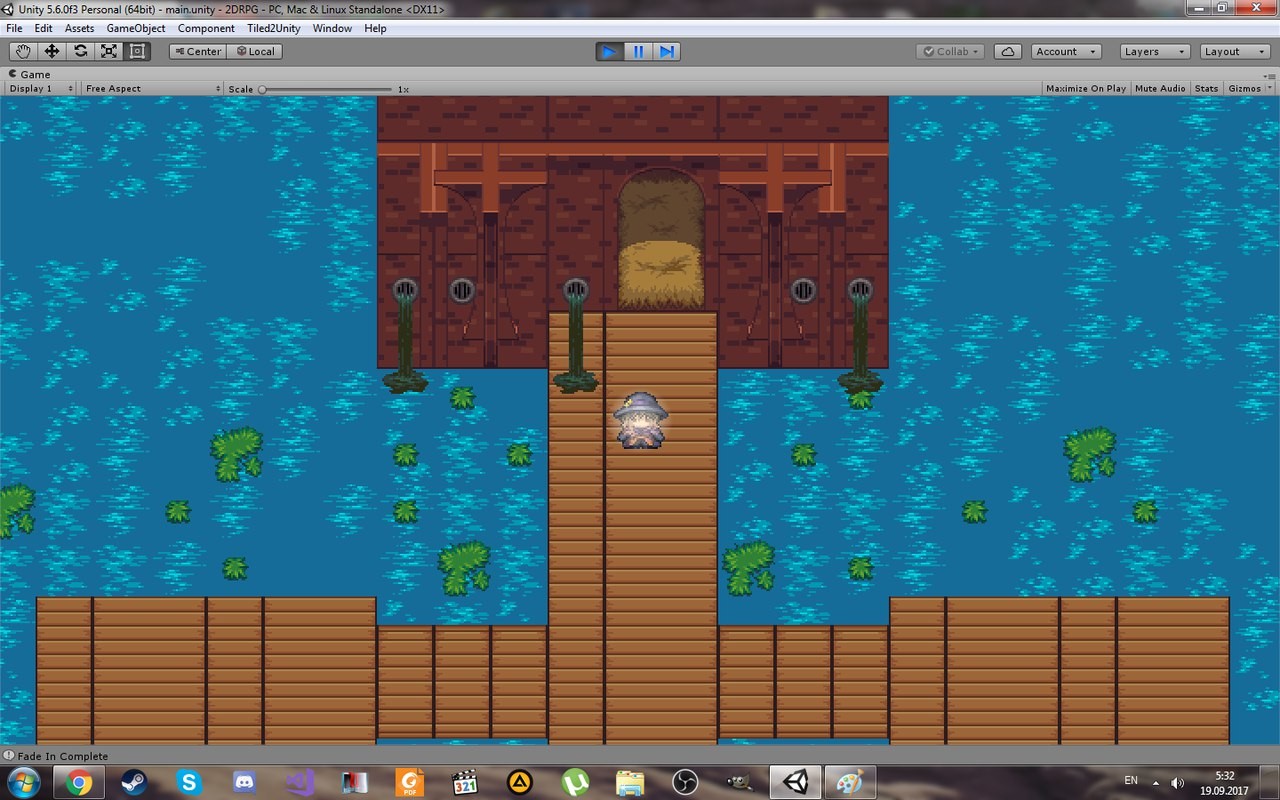The image size is (1280, 800).
Task: Open the Free Aspect resolution dropdown
Action: 150,88
